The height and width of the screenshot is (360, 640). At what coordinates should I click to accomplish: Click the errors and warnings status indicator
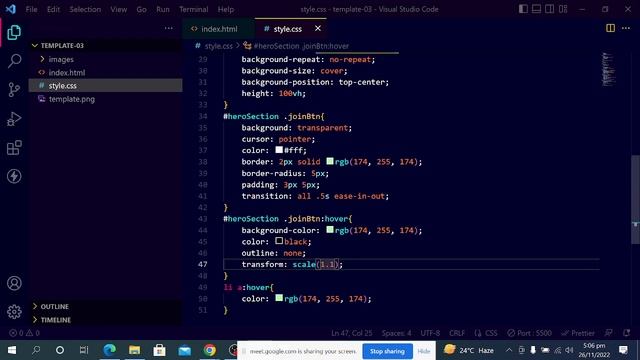coord(24,333)
